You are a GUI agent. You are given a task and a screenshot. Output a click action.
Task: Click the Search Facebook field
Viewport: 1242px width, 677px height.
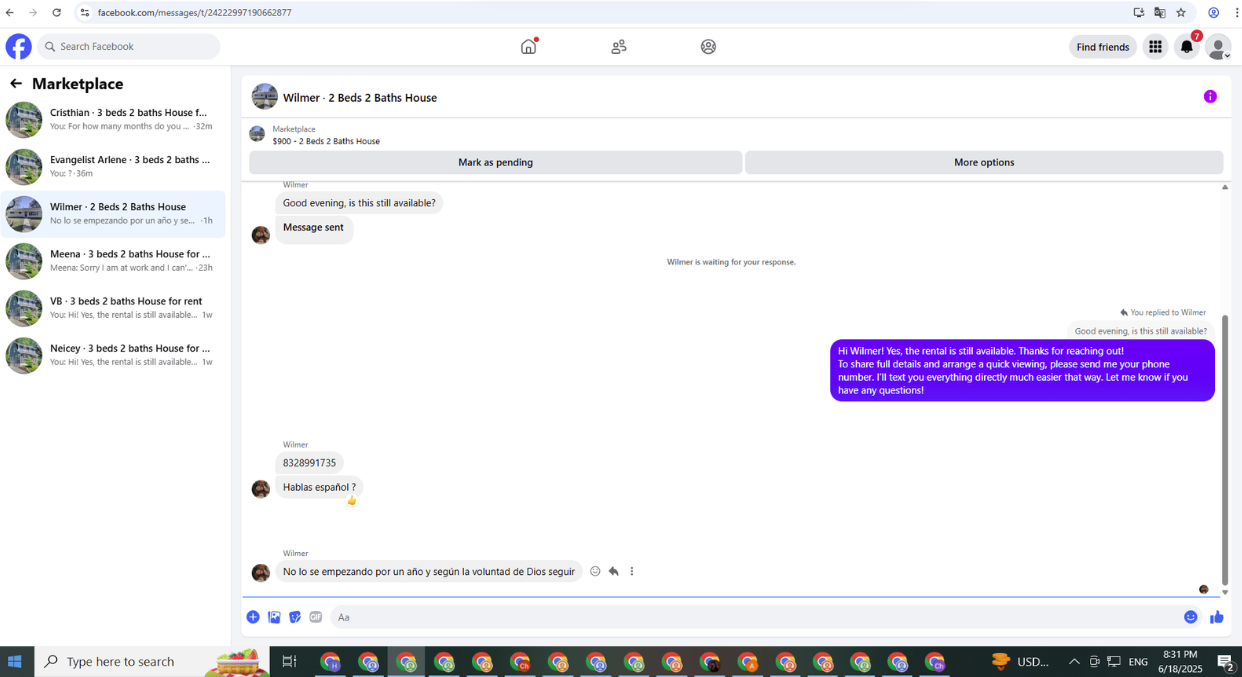point(129,46)
